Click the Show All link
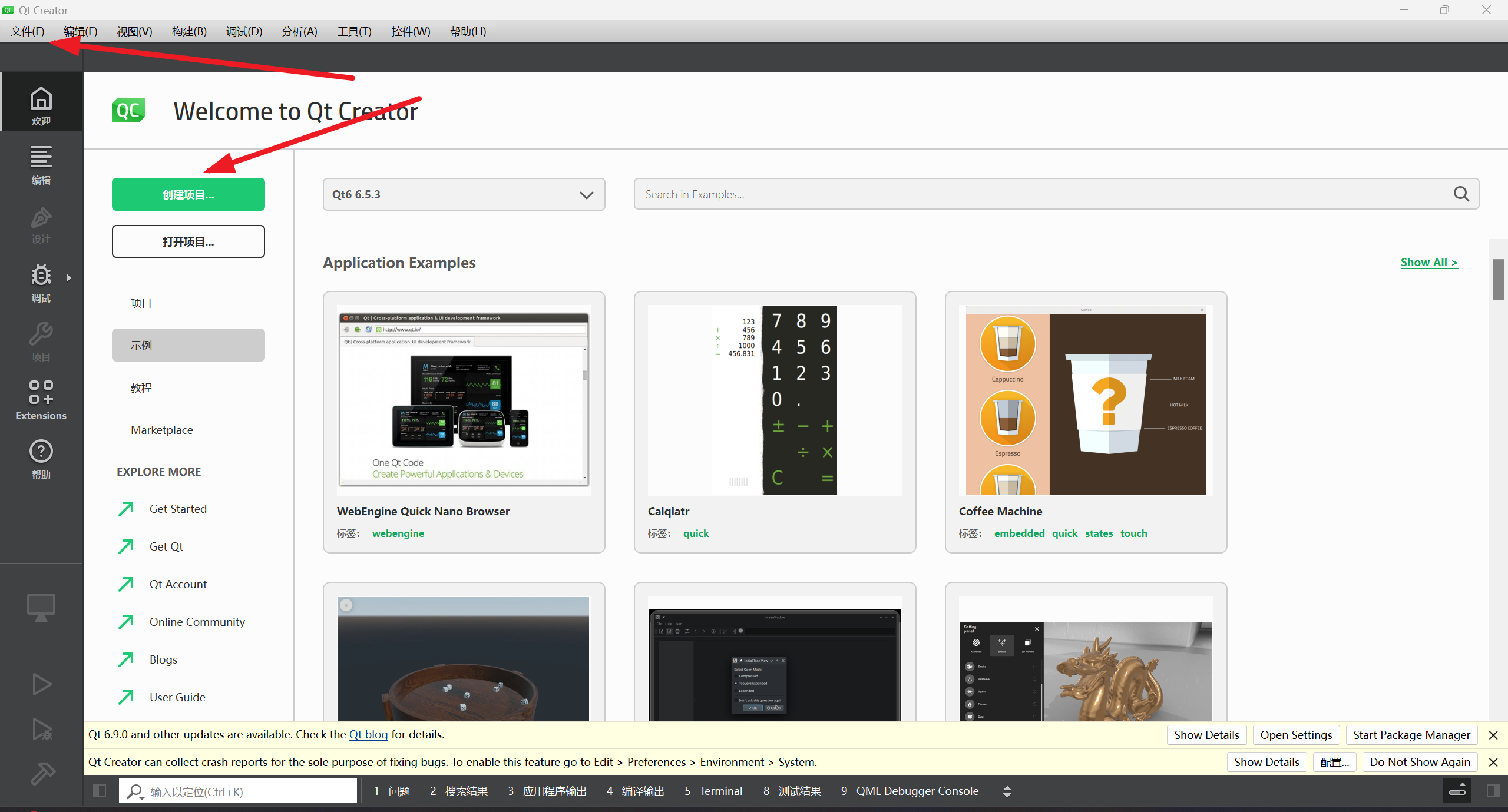 (1428, 262)
